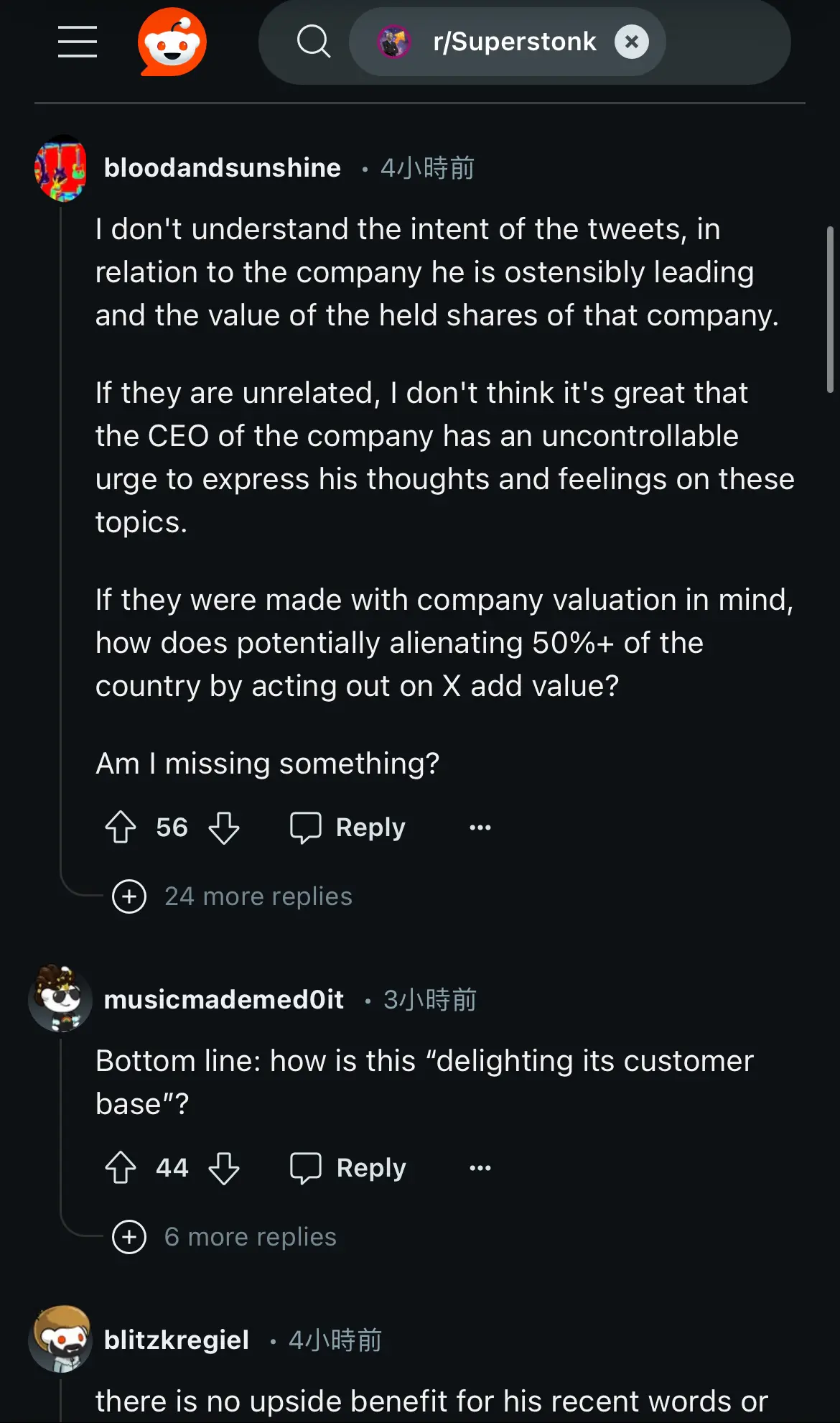Expand 24 more replies
This screenshot has height=1423, width=840.
233,896
